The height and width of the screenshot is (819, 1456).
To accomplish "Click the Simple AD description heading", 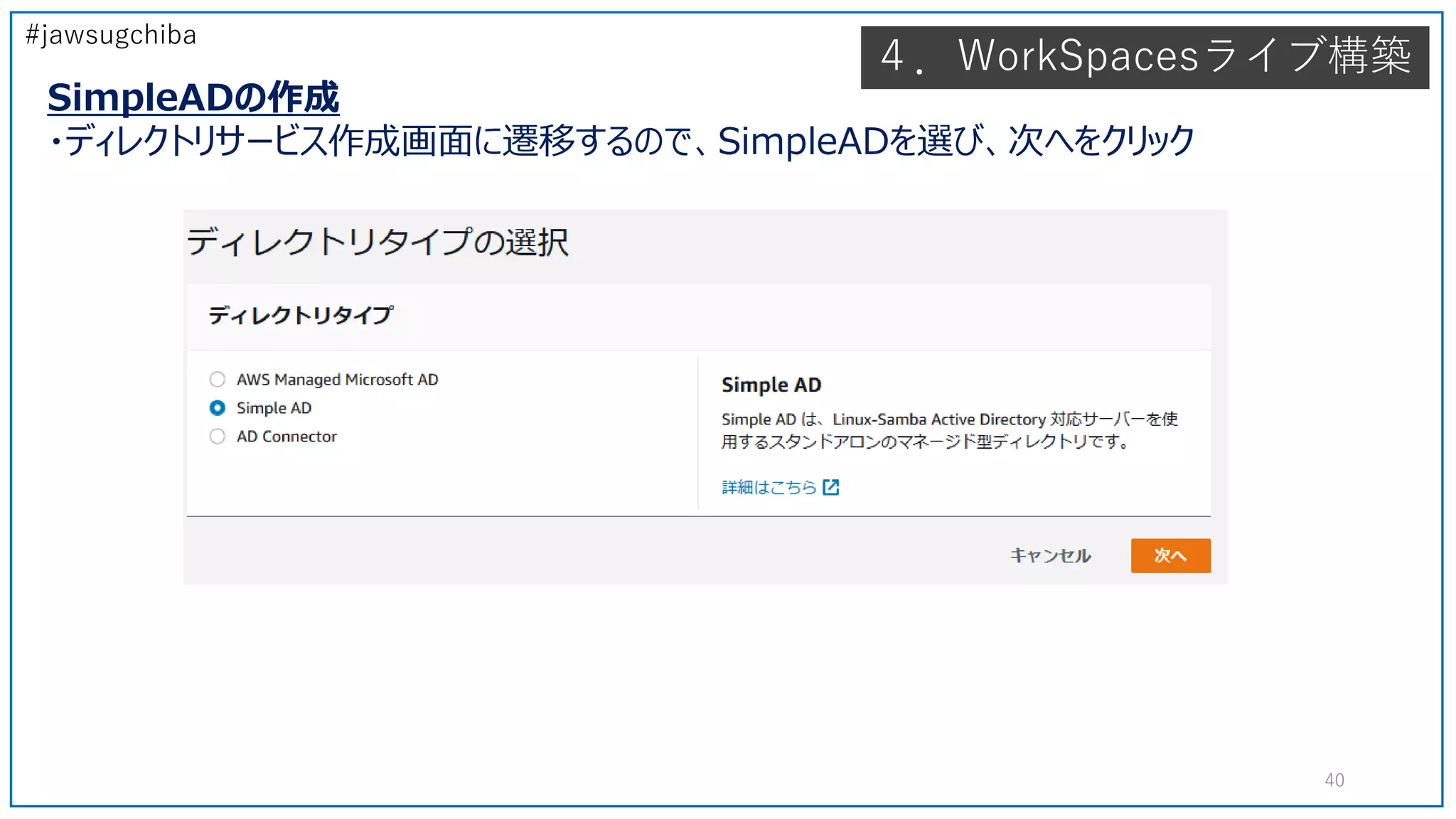I will [771, 385].
